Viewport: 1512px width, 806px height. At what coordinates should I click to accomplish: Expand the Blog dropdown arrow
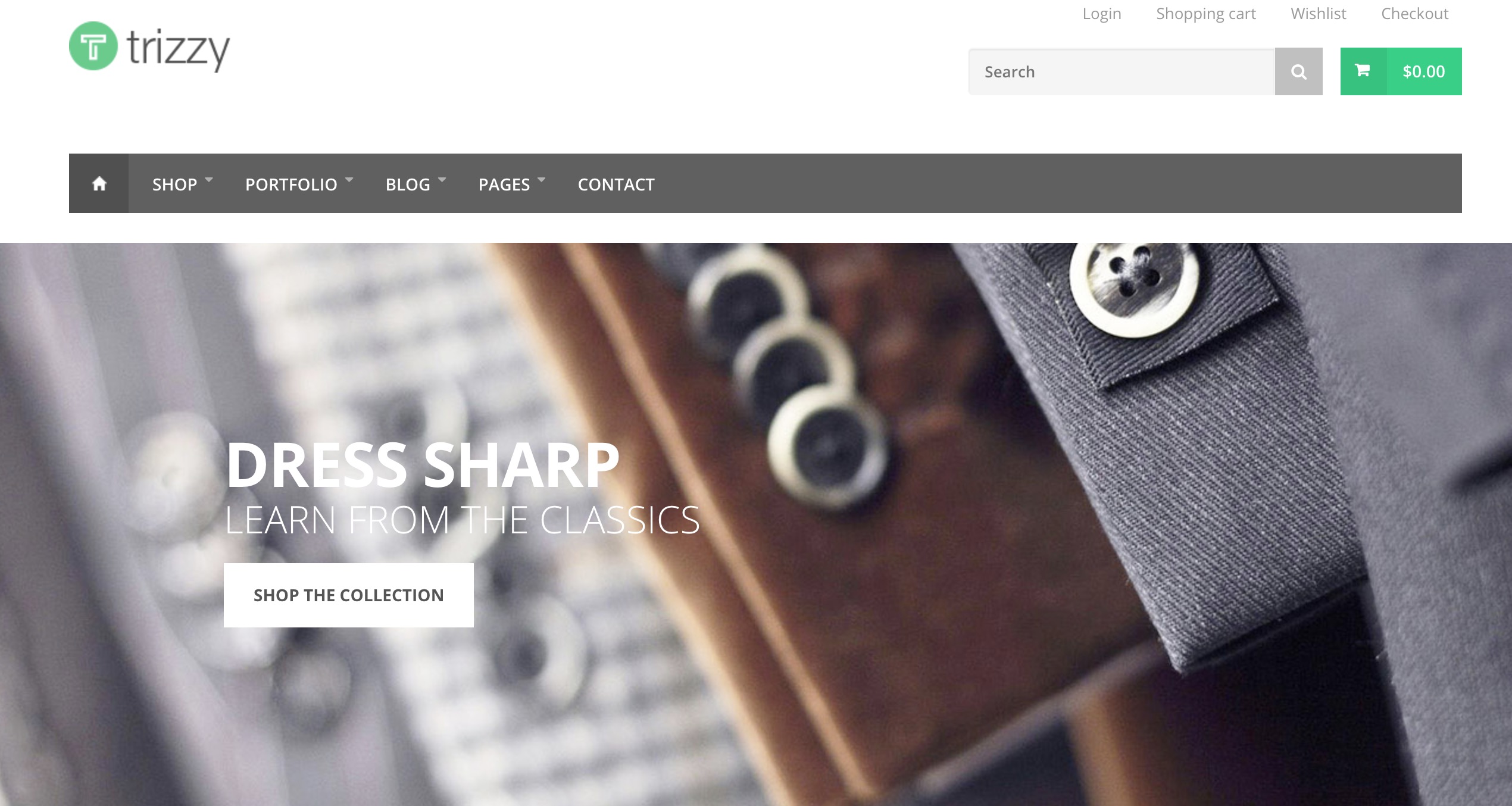pyautogui.click(x=442, y=179)
